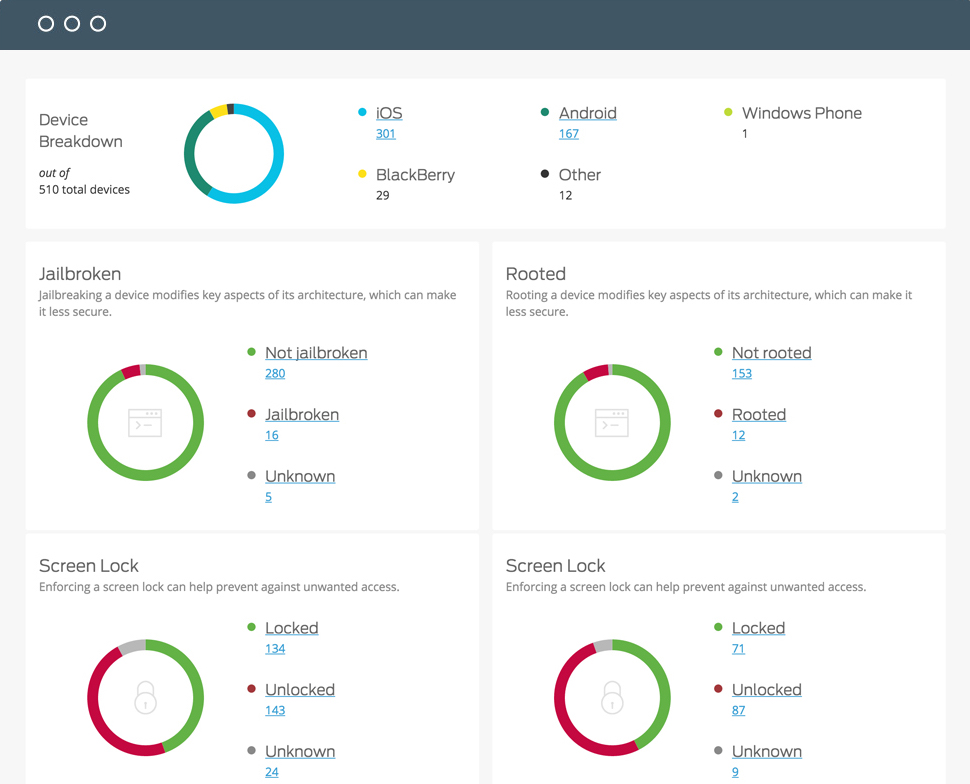Open Locked link above count 71
This screenshot has height=784, width=970.
coord(758,628)
